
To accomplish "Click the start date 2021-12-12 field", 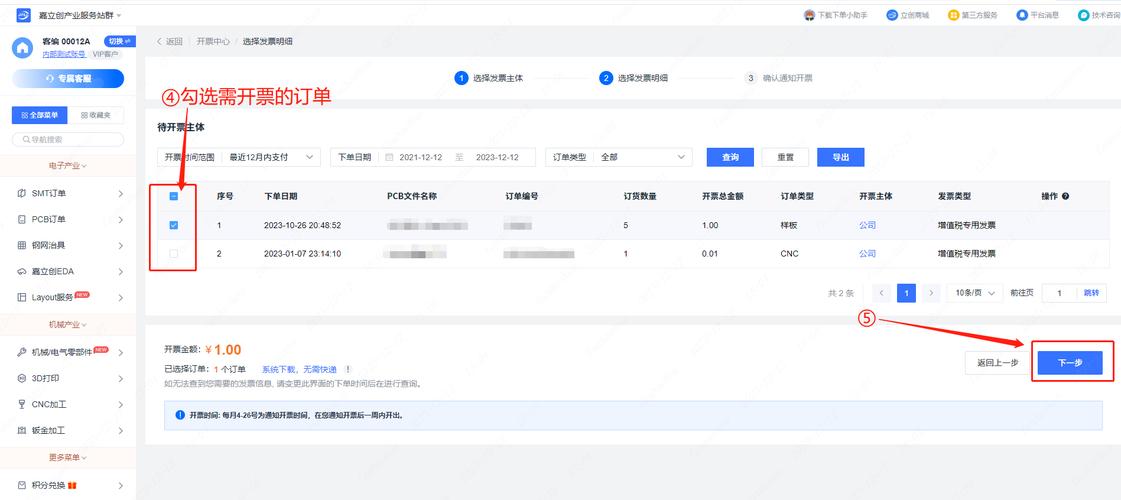I will pyautogui.click(x=420, y=157).
